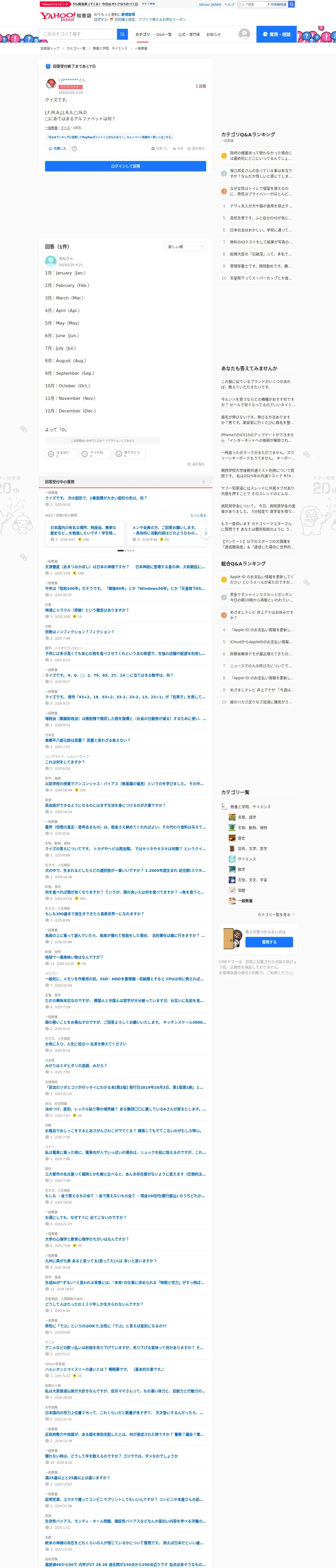Viewport: 336px width, 1568px height.
Task: Click the 新規取得 ID link
Action: (128, 14)
